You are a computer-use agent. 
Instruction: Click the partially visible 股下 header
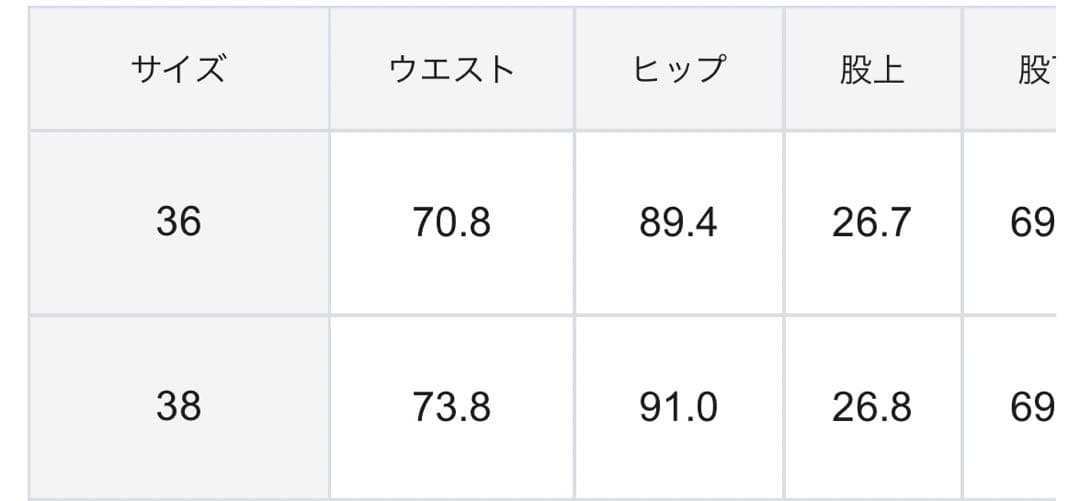click(x=1032, y=70)
